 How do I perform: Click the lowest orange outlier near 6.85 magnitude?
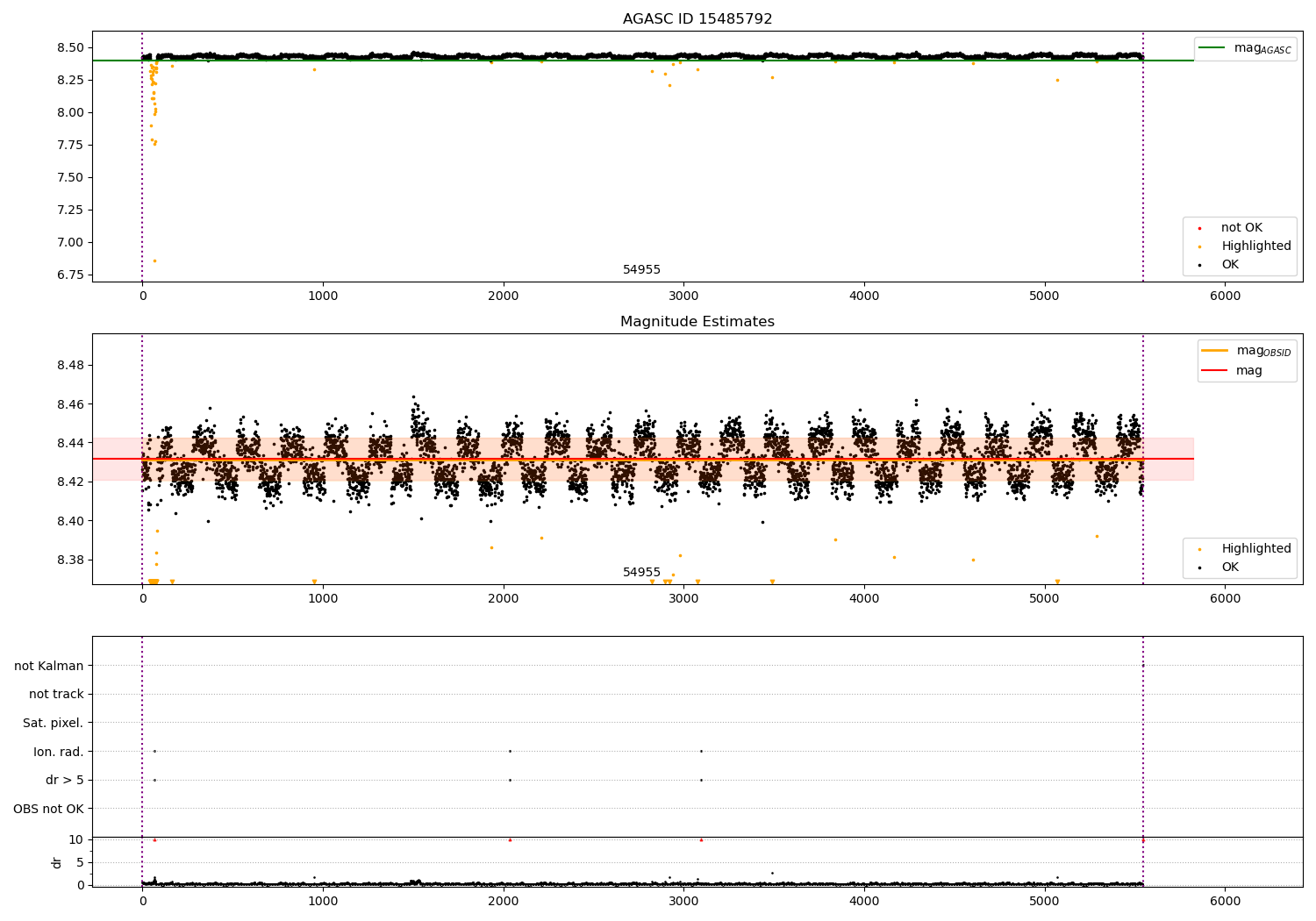(x=154, y=261)
